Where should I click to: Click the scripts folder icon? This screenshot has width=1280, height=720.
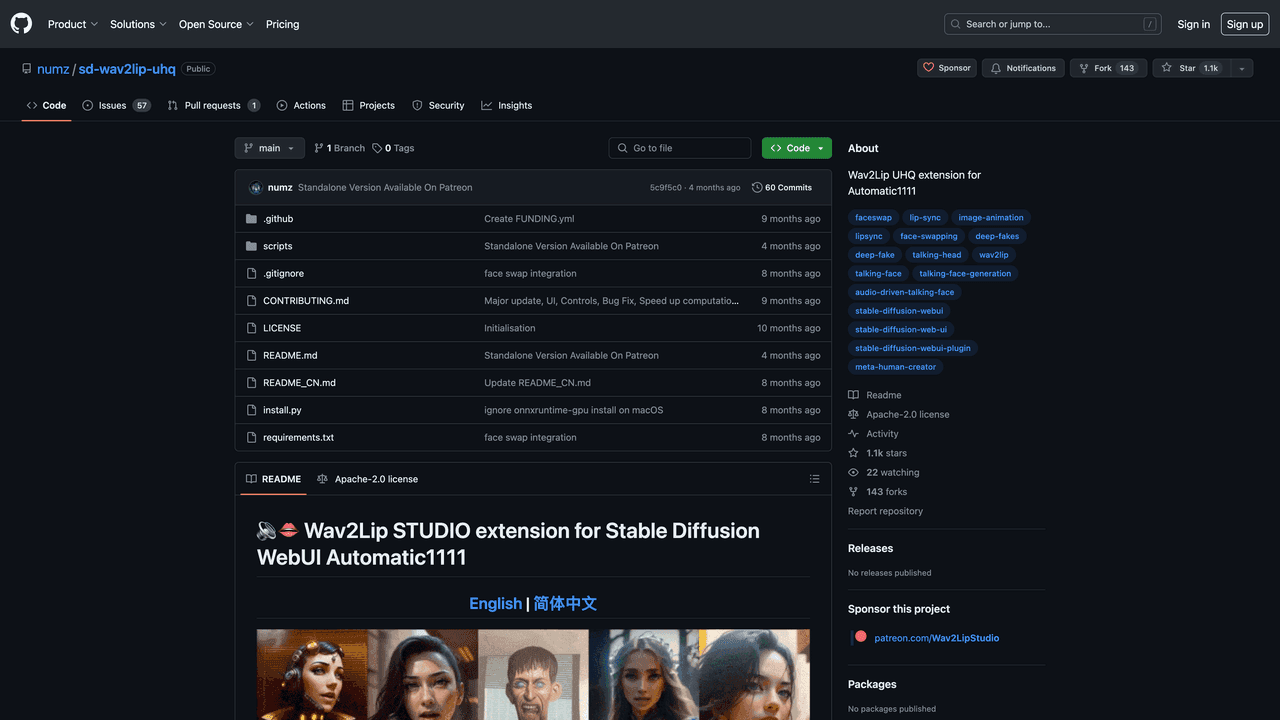click(x=252, y=246)
